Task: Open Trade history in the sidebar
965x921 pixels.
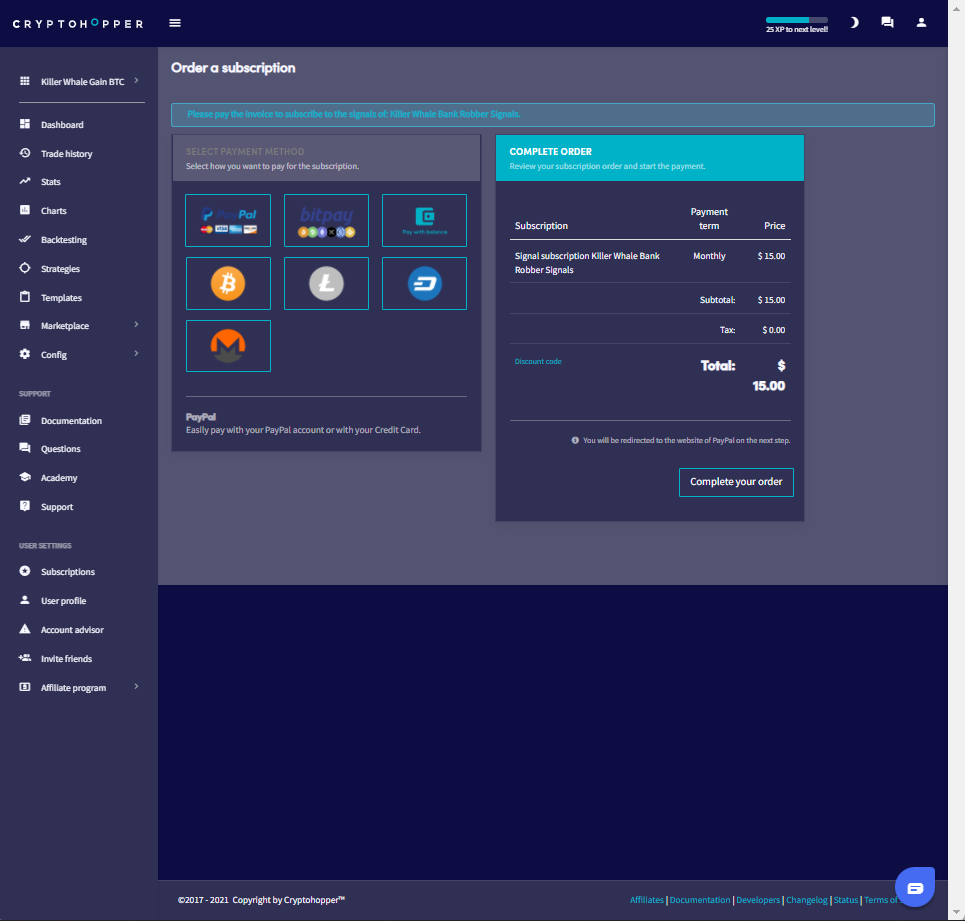Action: 66,154
